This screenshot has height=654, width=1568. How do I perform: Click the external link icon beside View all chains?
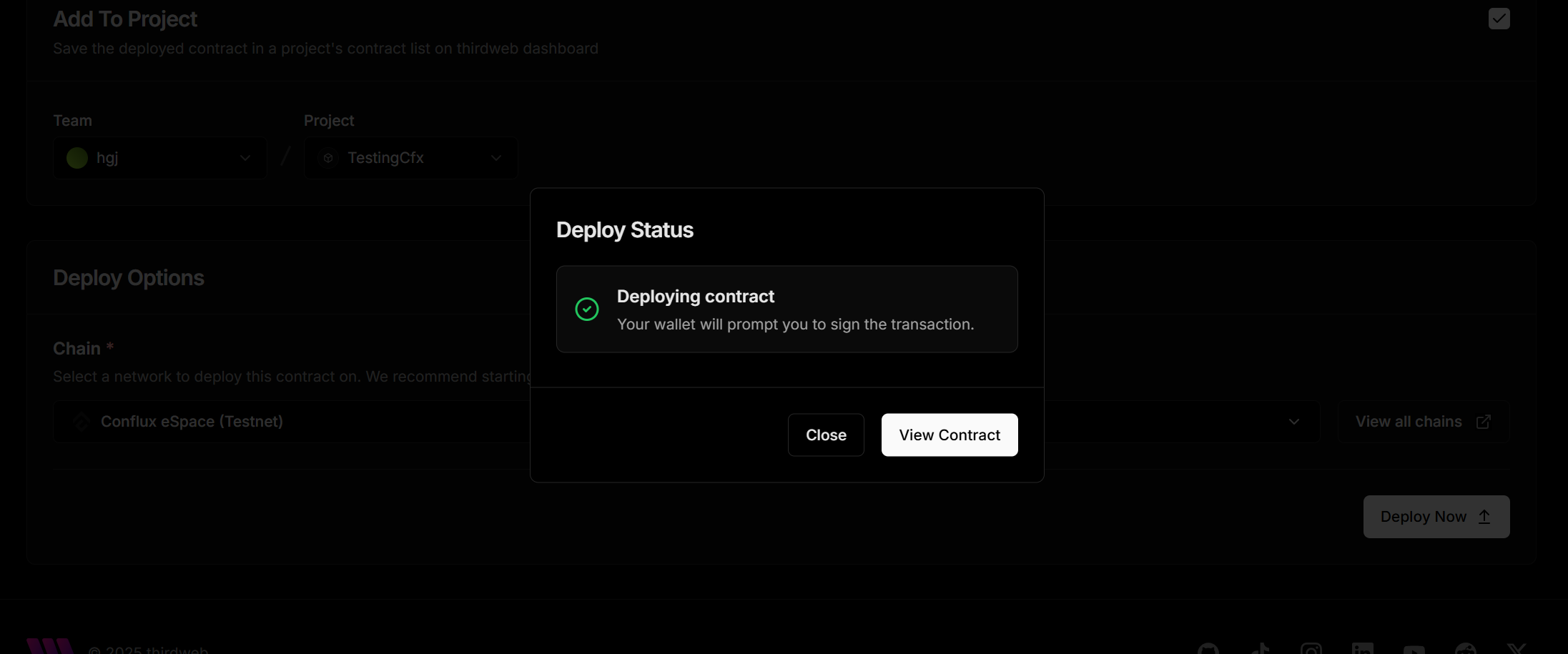[1484, 422]
